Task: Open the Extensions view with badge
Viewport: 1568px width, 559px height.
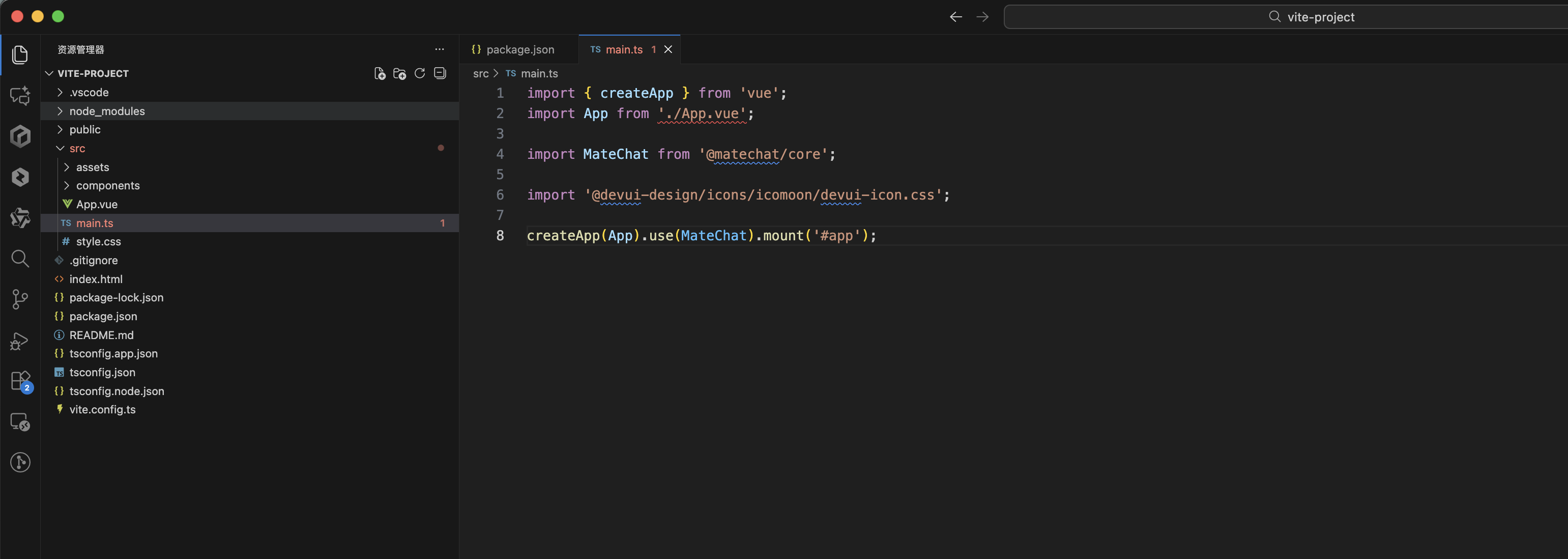Action: coord(20,381)
